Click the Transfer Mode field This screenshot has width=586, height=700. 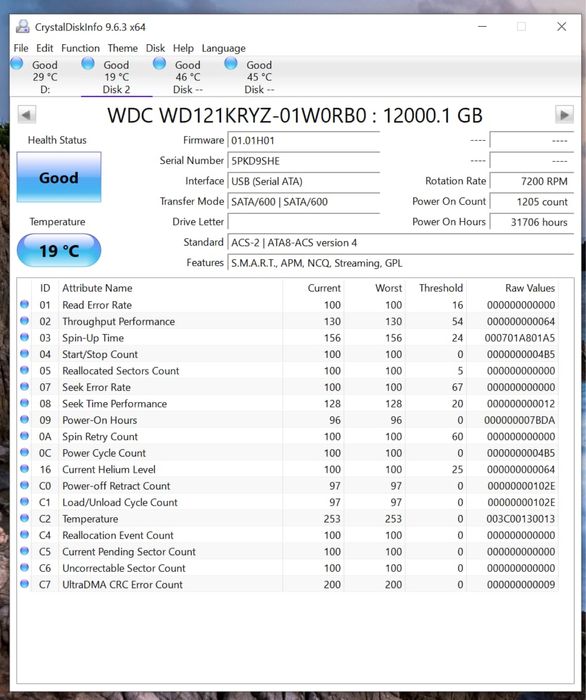(303, 202)
